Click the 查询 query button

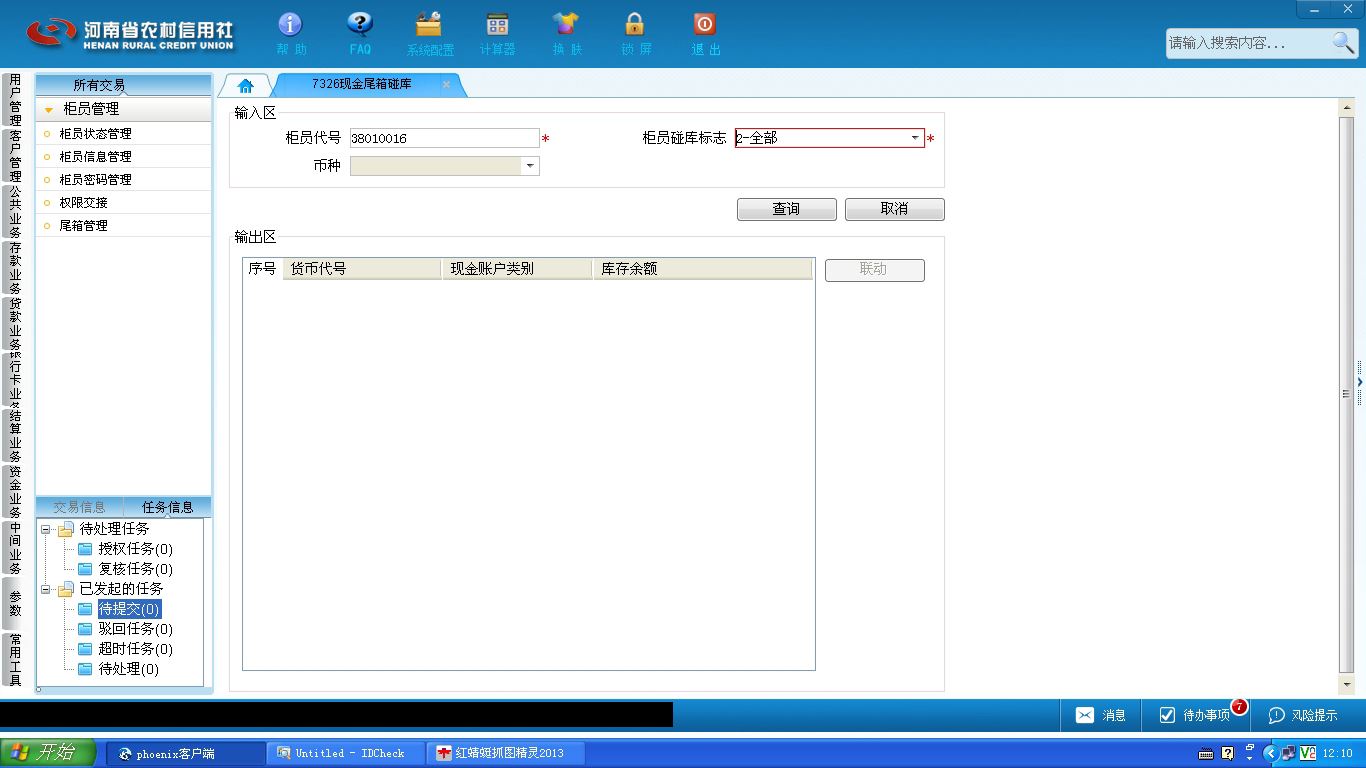point(786,209)
